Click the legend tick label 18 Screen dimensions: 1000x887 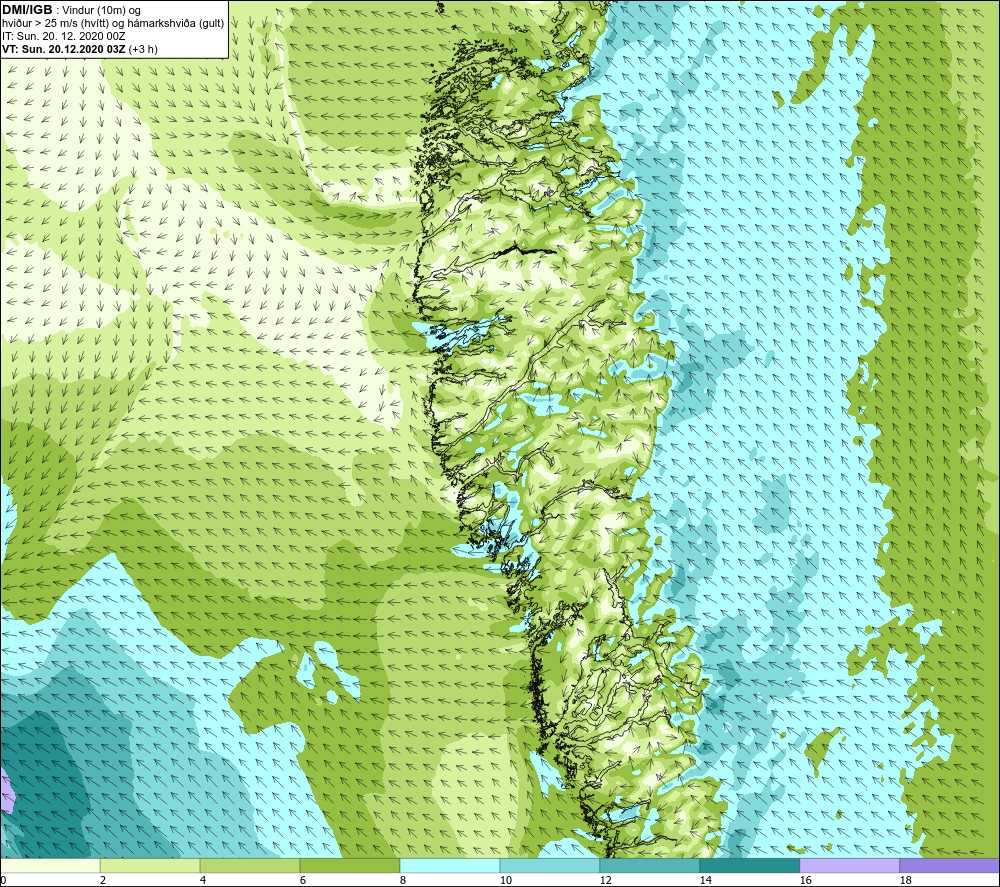coord(905,880)
